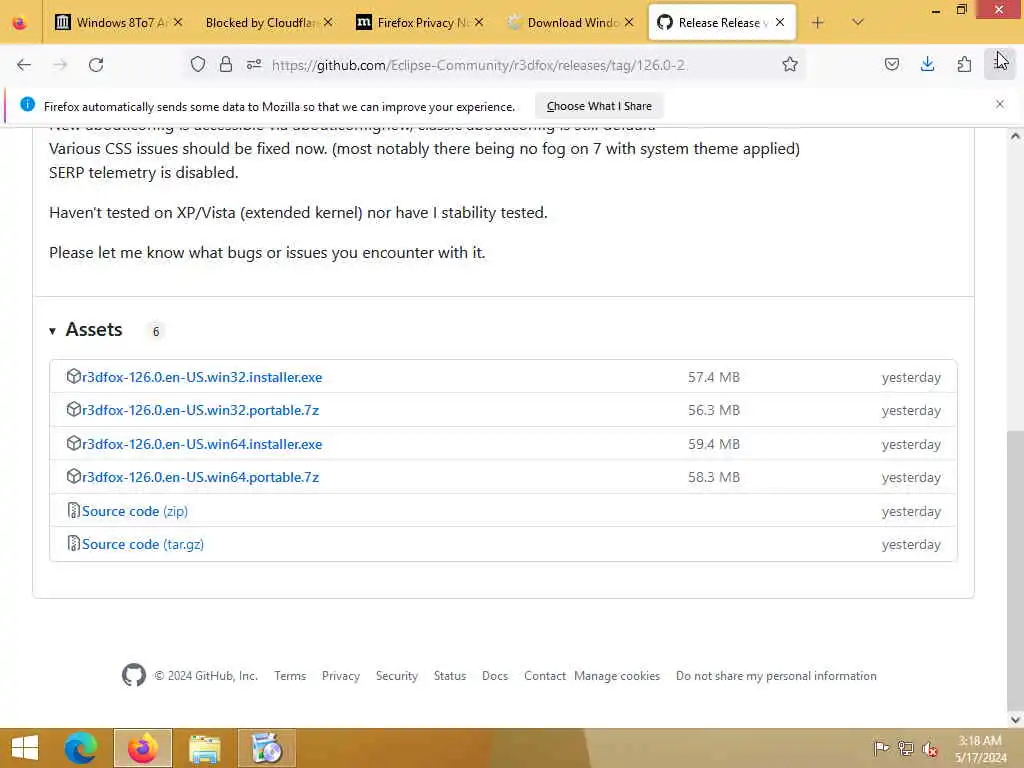
Task: Download r3dfox win32 portable.7z
Action: [200, 411]
